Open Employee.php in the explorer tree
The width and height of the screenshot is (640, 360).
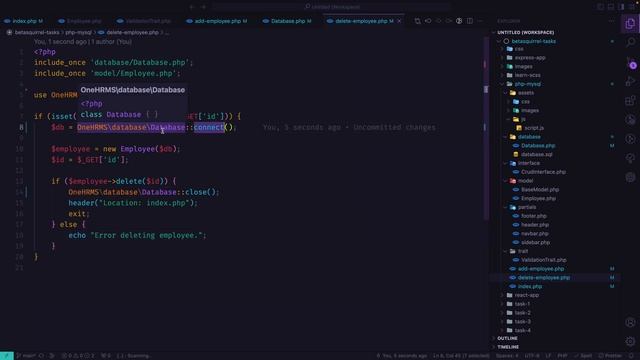538,198
